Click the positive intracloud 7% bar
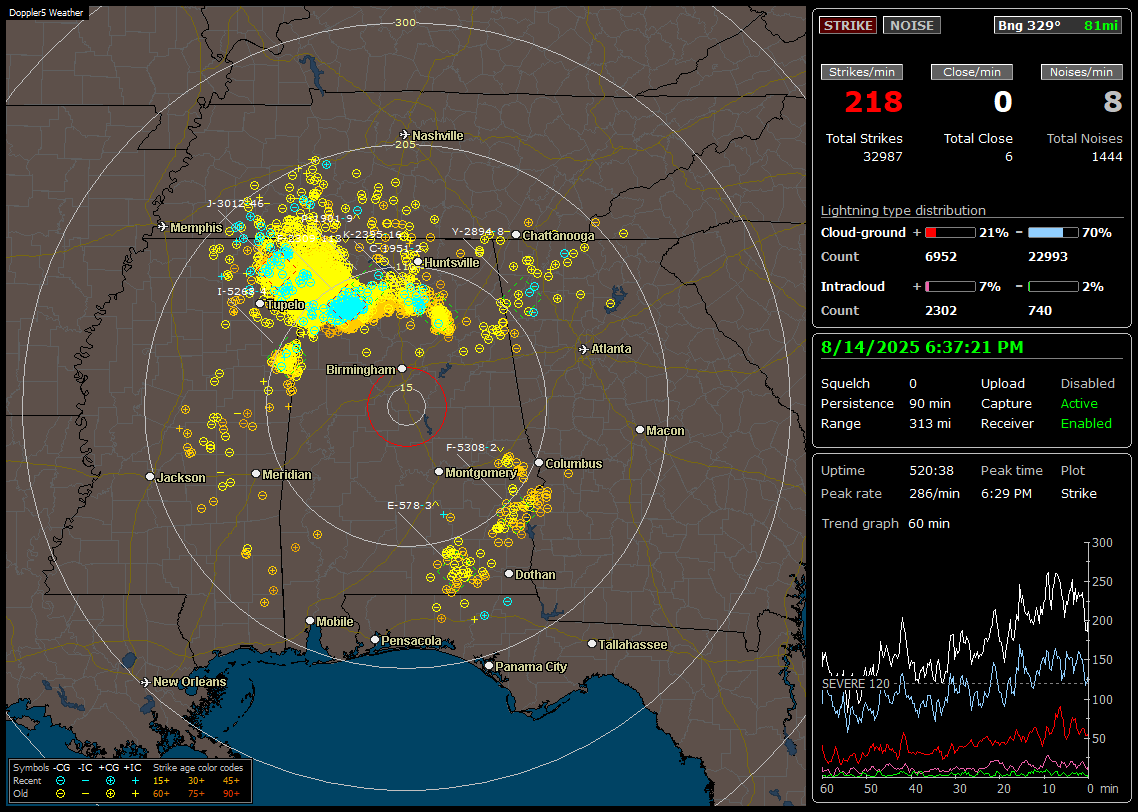The height and width of the screenshot is (812, 1138). [950, 287]
